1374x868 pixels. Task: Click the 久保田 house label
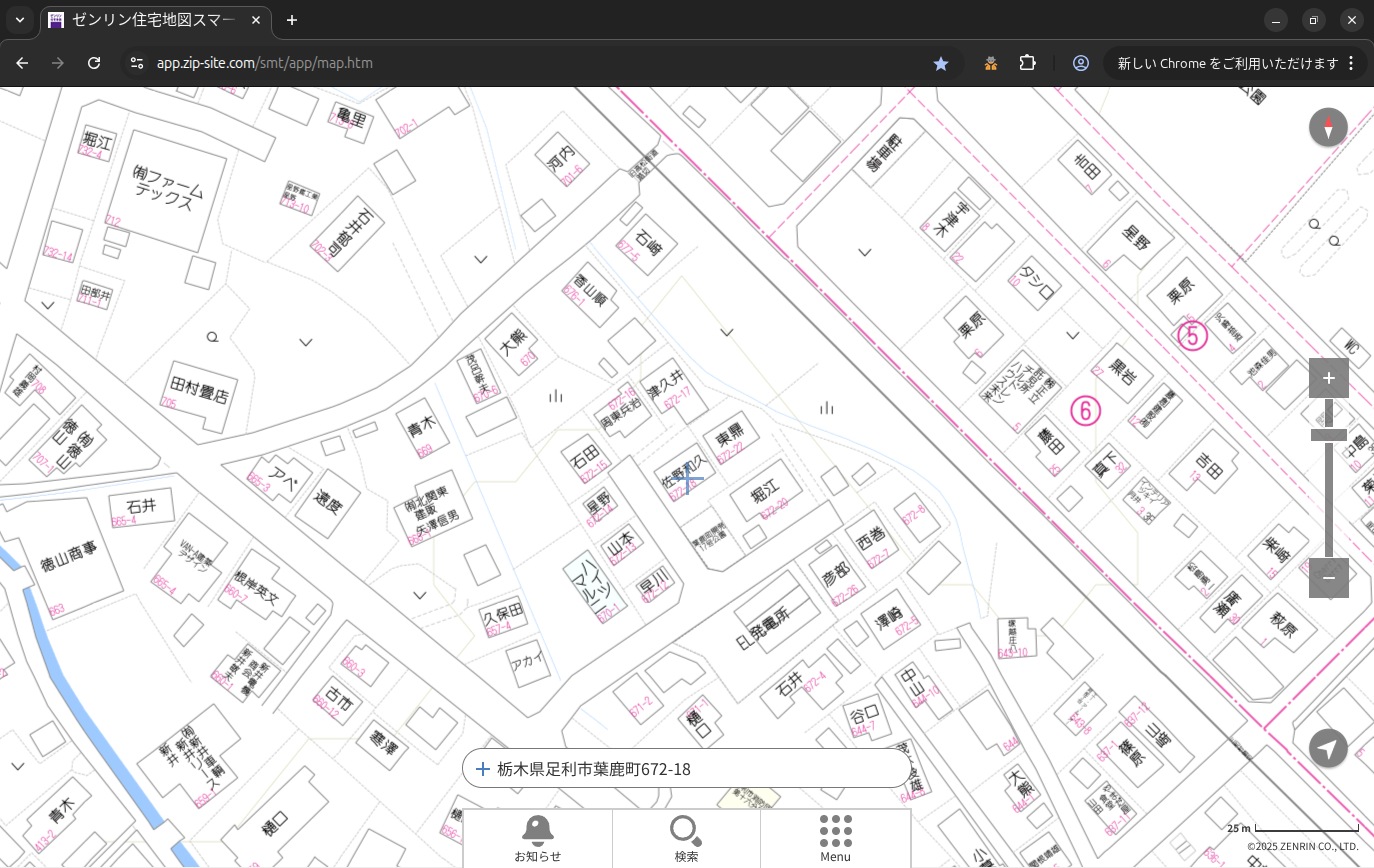[504, 612]
